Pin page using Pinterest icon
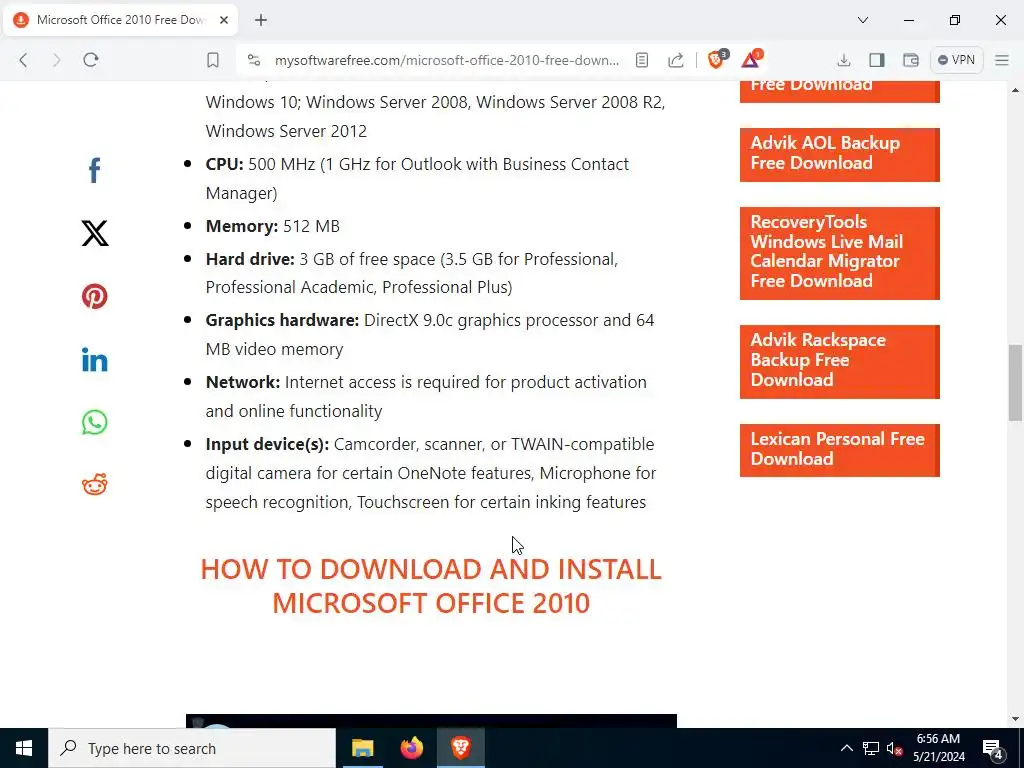 tap(95, 296)
